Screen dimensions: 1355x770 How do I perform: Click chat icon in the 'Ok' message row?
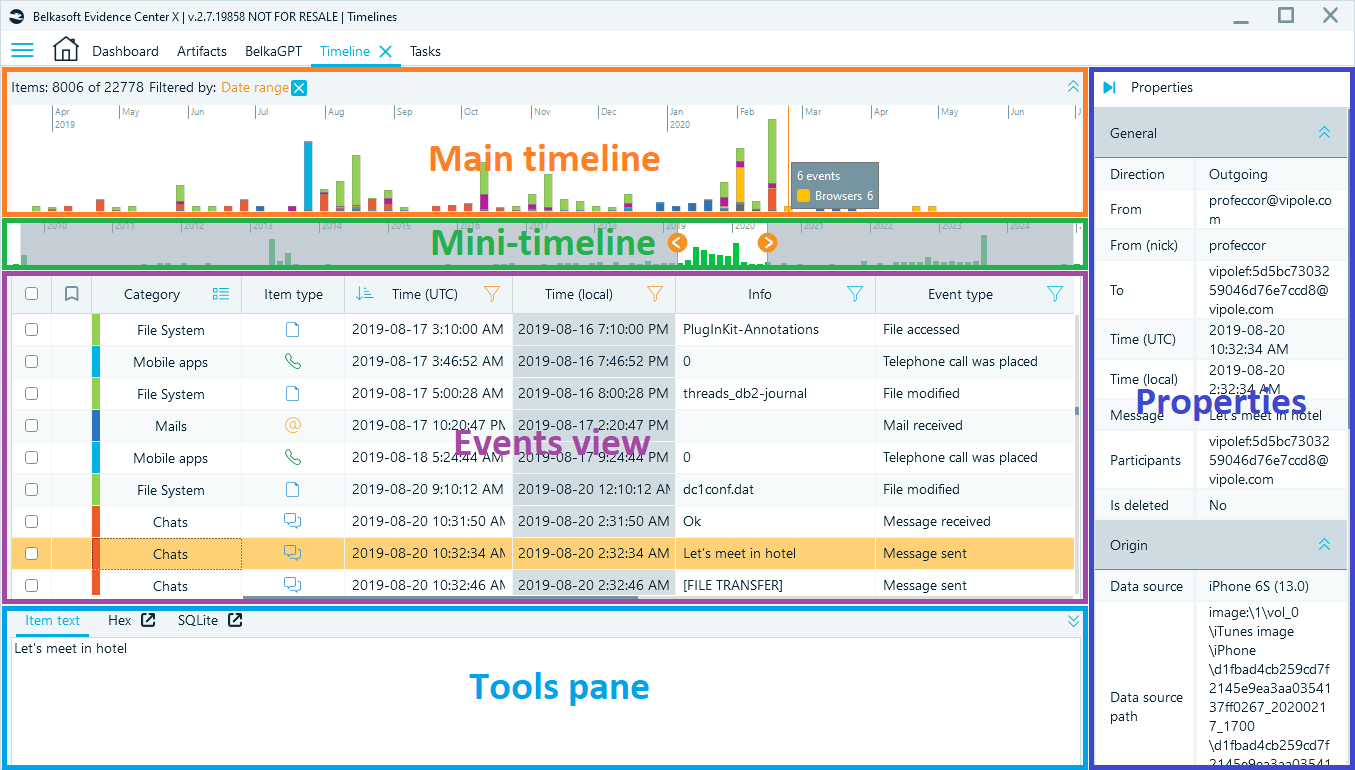pos(293,522)
